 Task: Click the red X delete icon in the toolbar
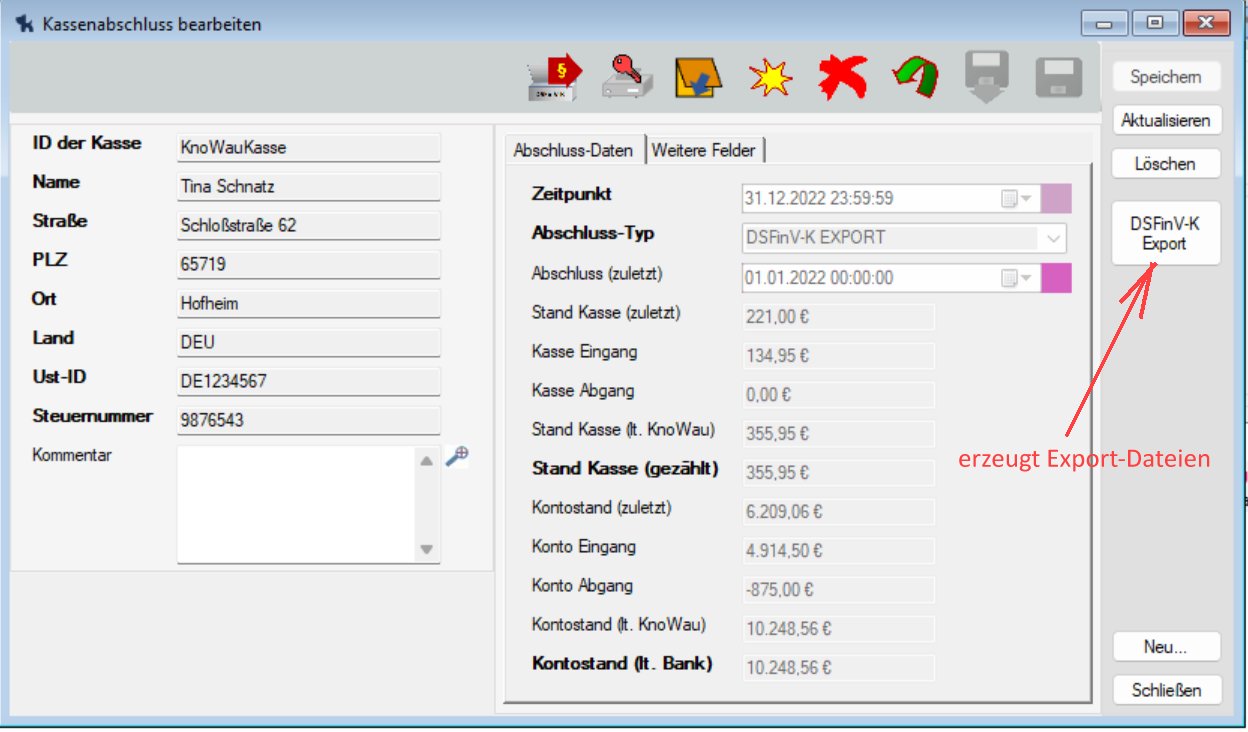click(842, 77)
